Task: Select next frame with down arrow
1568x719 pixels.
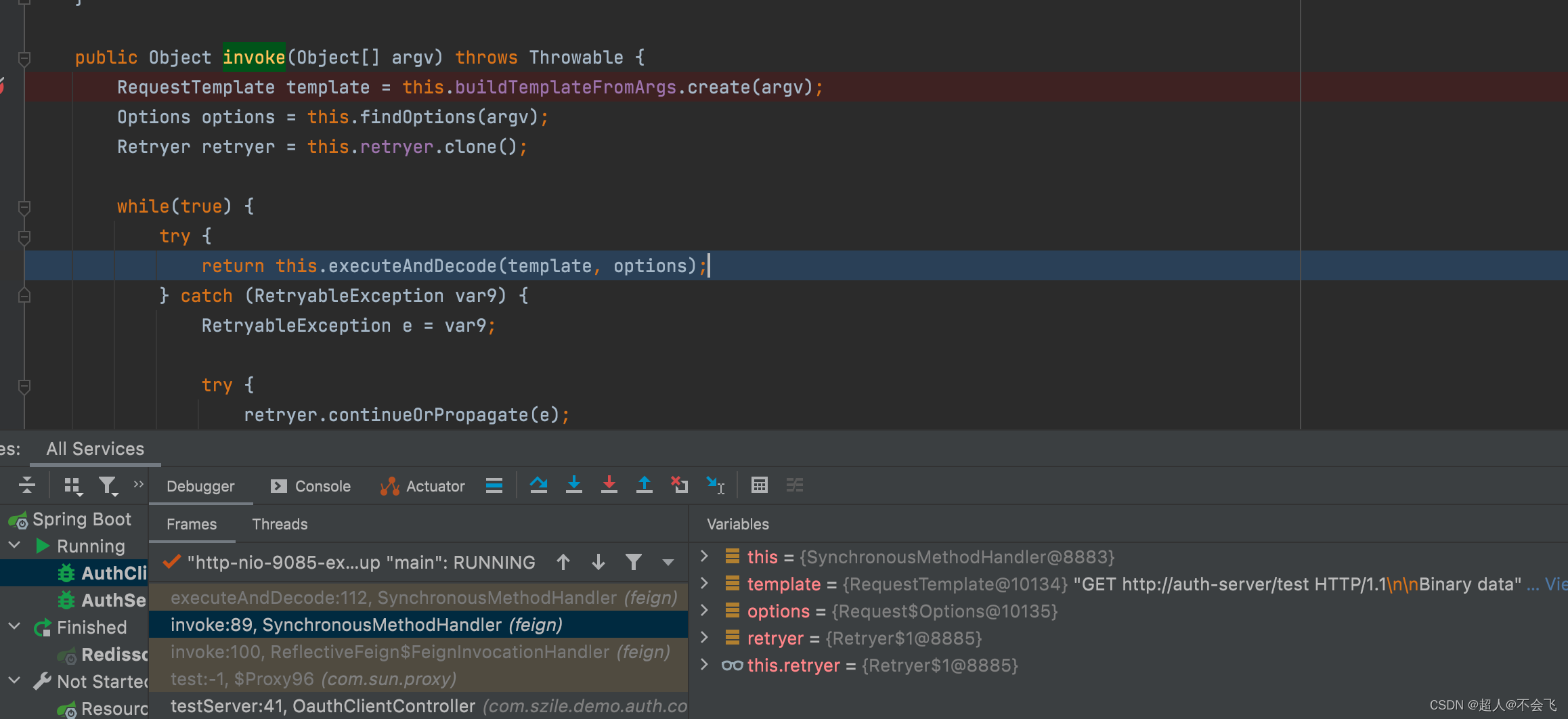Action: pos(598,563)
